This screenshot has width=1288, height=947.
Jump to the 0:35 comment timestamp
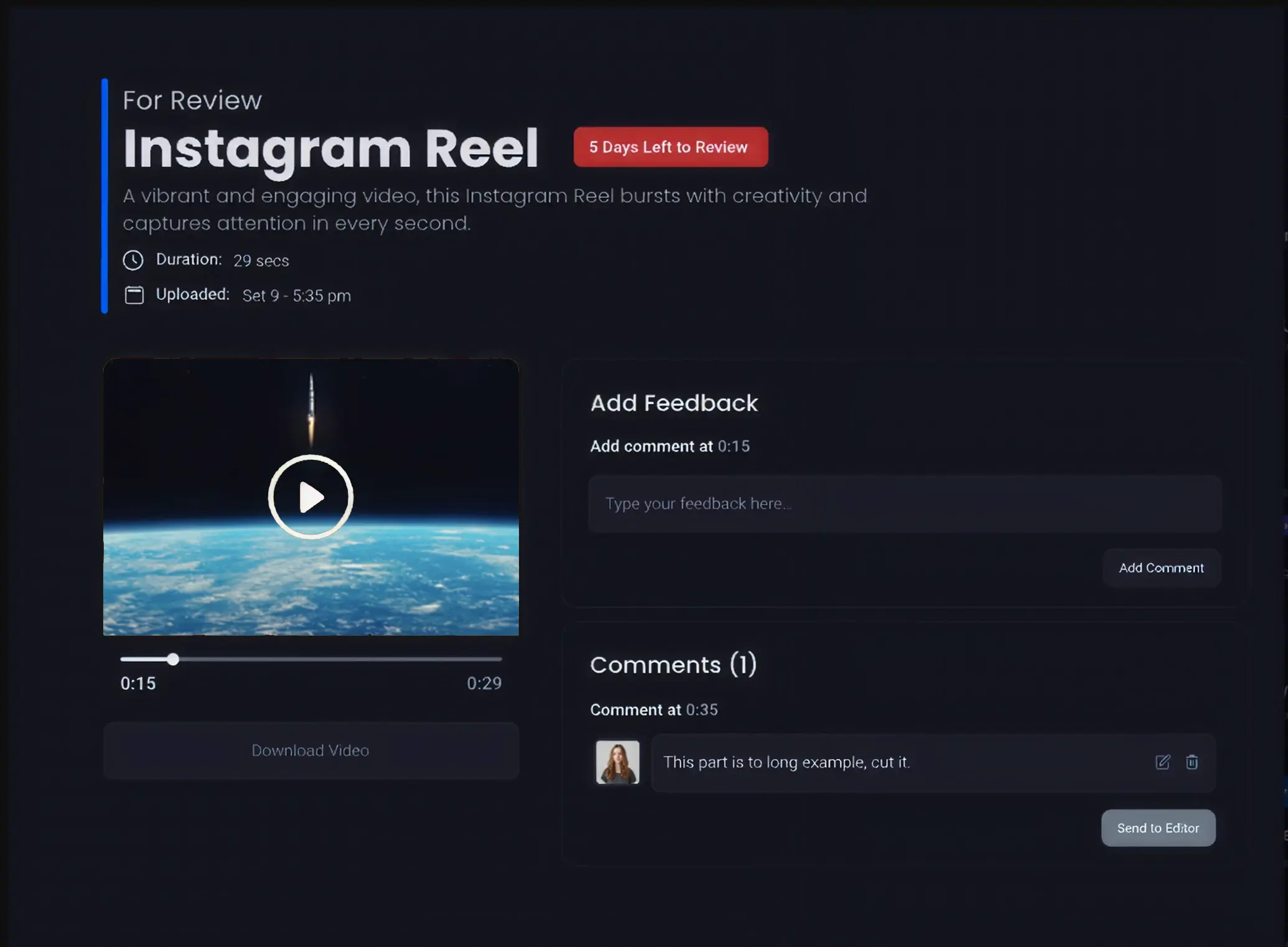701,710
